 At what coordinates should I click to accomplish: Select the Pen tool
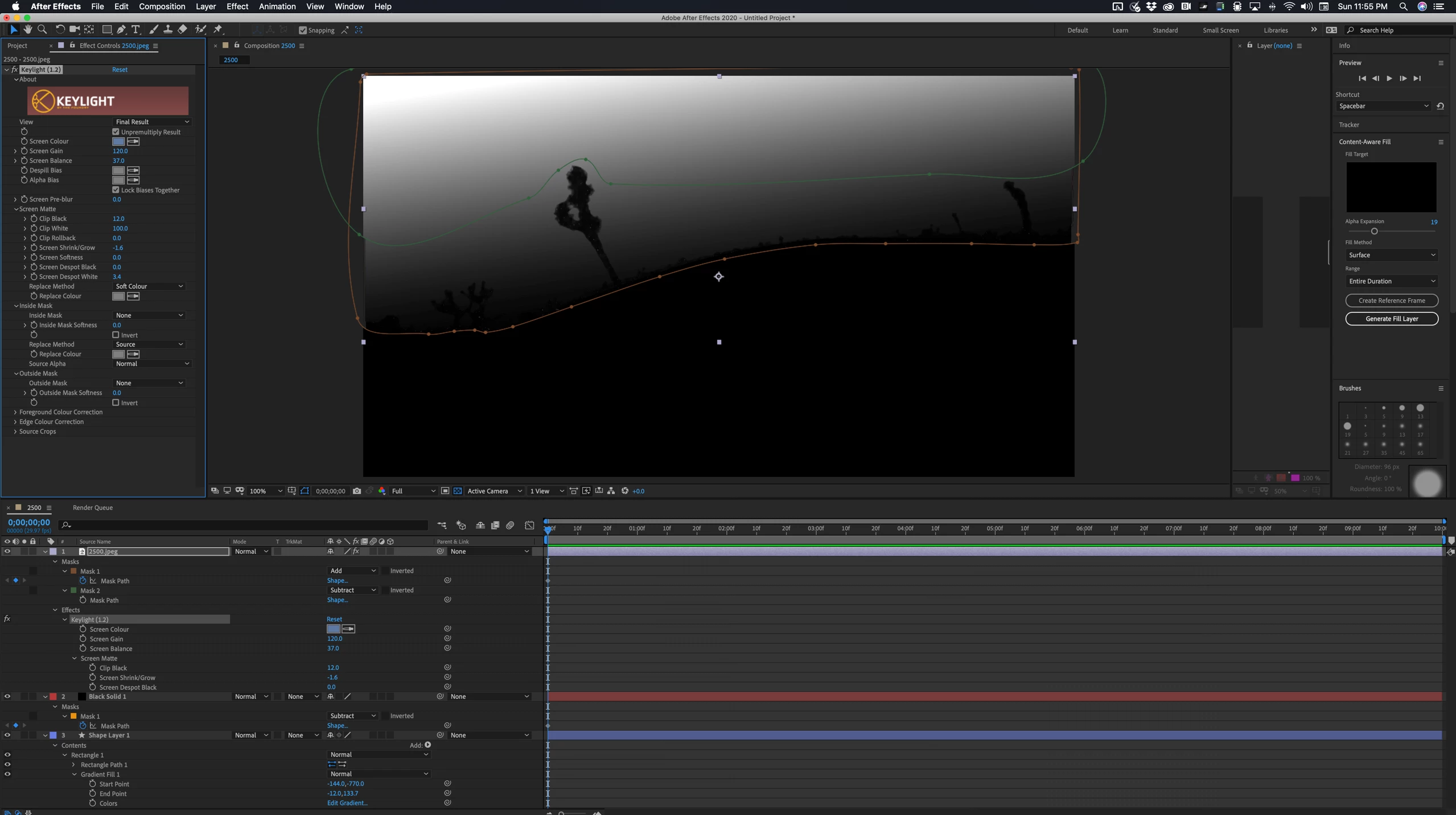(121, 30)
